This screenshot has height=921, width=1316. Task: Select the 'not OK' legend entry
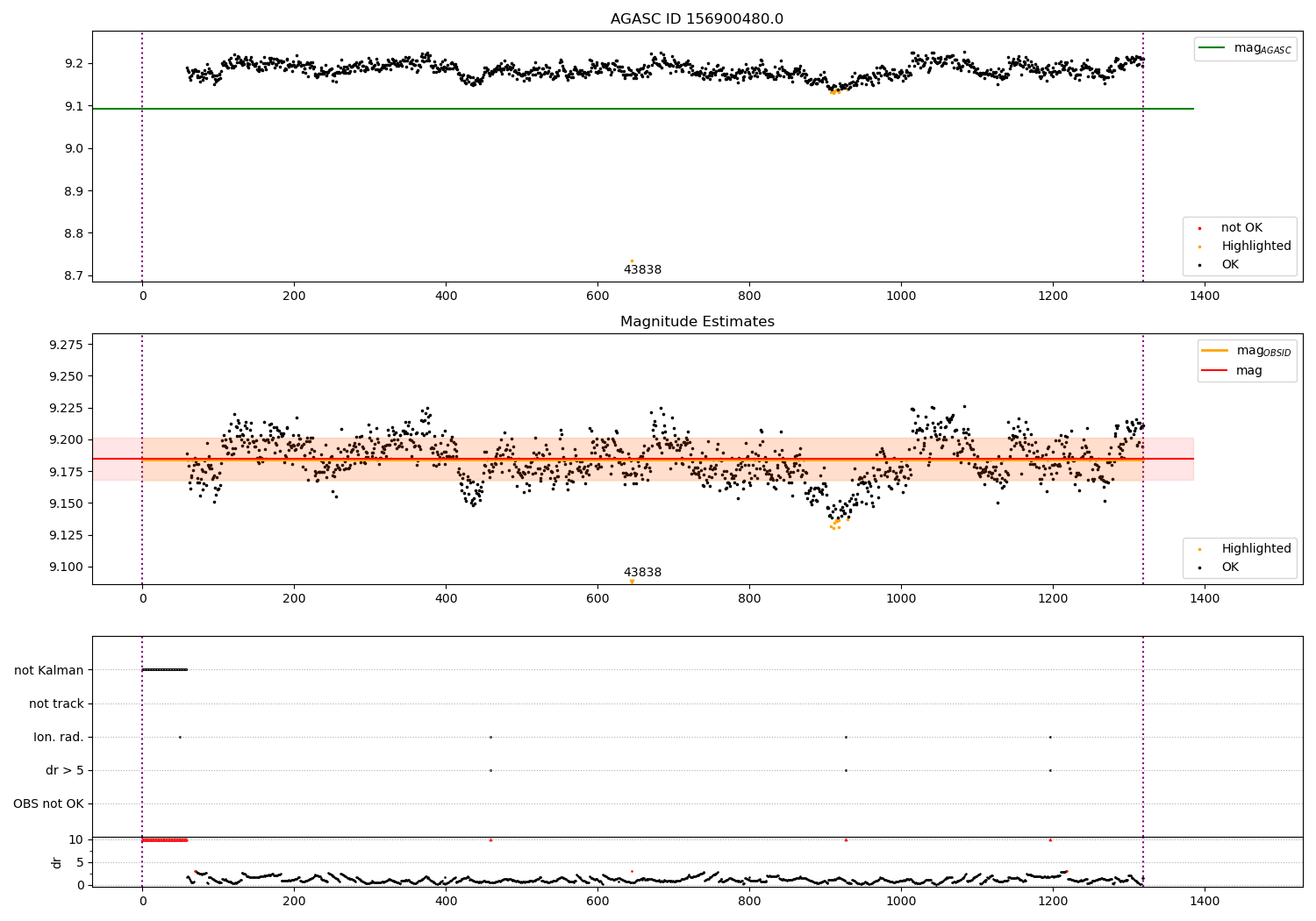(x=1241, y=228)
